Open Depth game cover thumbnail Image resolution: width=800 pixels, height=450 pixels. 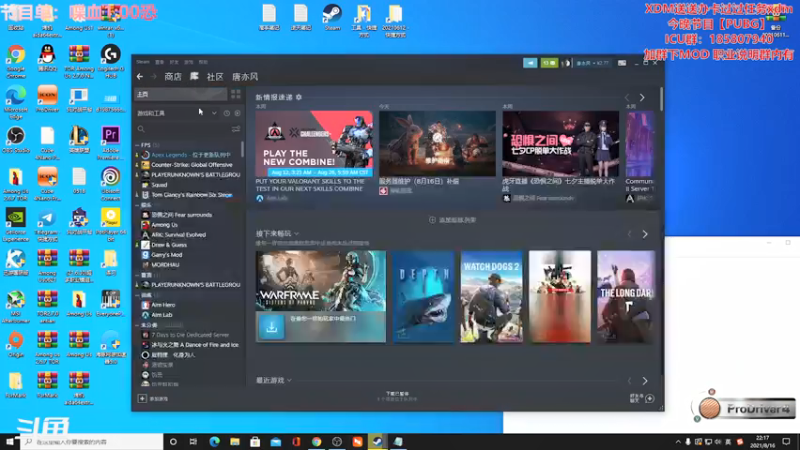pyautogui.click(x=423, y=296)
